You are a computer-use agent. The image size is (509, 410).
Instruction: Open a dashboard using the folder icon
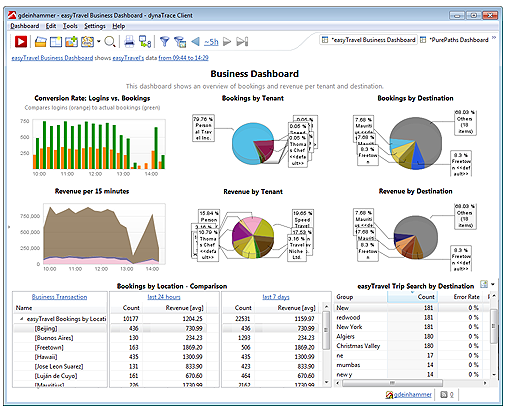pyautogui.click(x=41, y=42)
